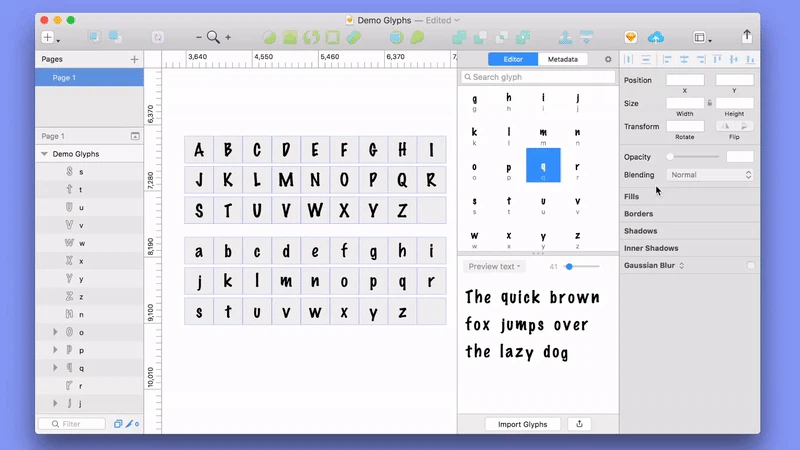Adjust the Opacity slider
Screen dimensions: 800x450
[694, 157]
